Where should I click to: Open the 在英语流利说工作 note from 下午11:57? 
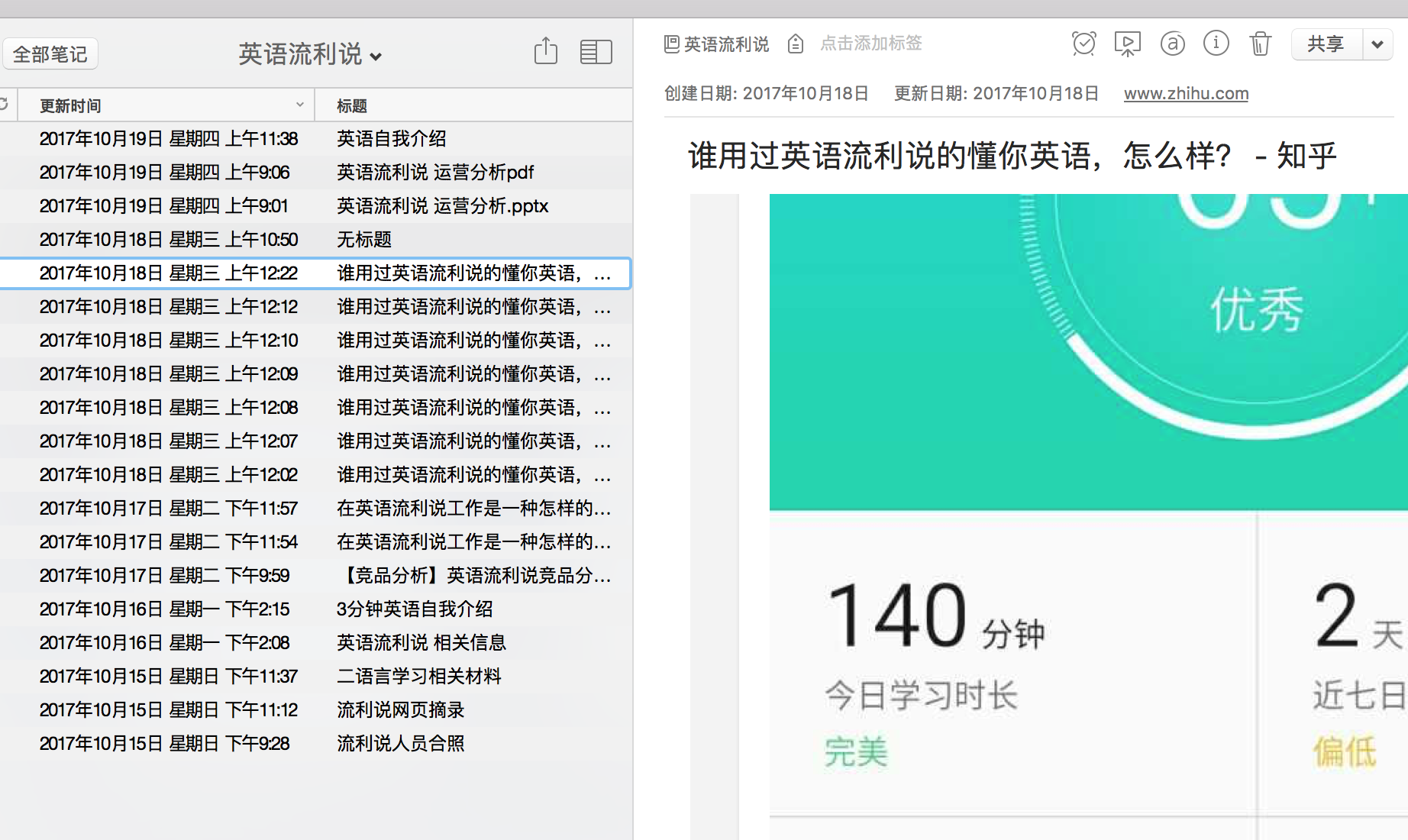(x=316, y=508)
